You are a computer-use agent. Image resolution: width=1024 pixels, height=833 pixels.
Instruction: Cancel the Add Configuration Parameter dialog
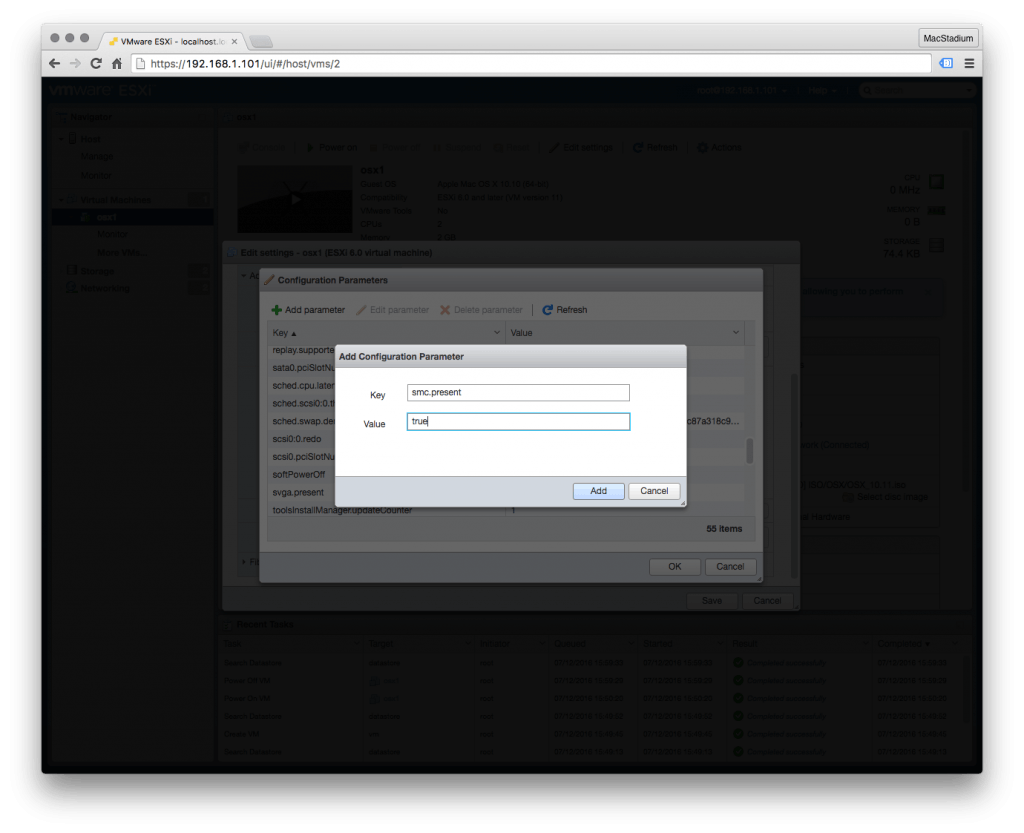[x=654, y=491]
